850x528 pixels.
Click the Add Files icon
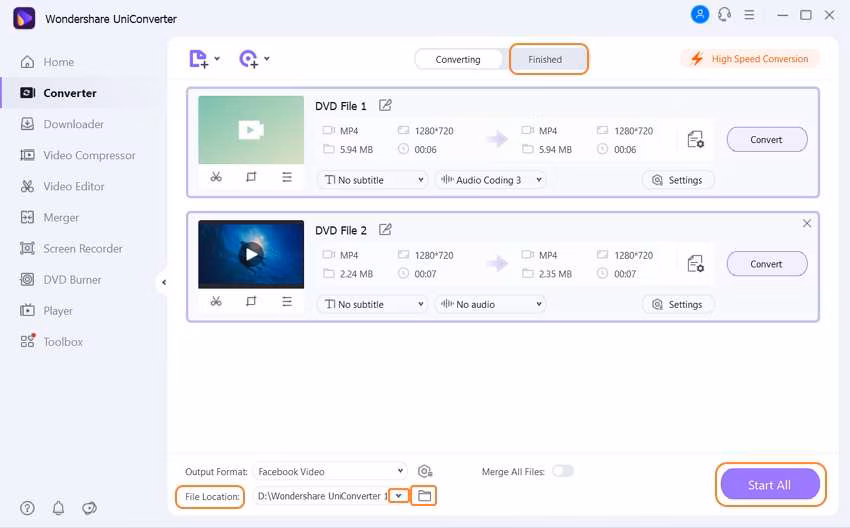click(198, 59)
